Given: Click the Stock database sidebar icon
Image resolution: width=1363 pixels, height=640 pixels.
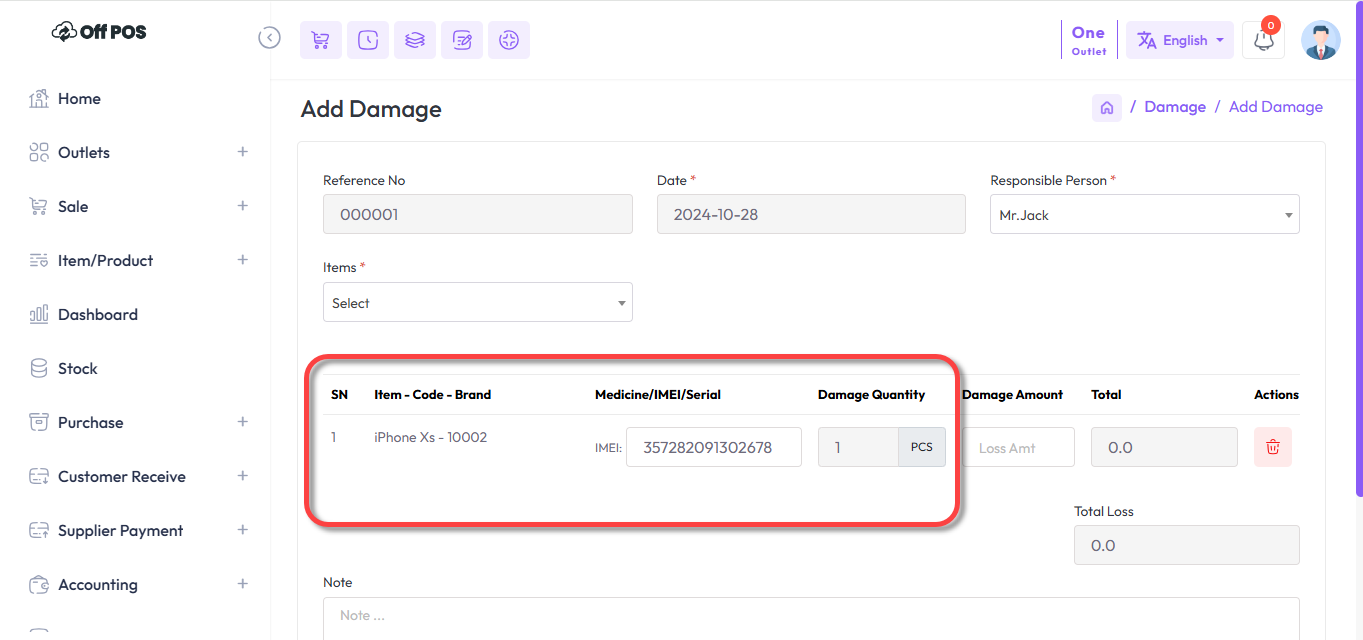Looking at the screenshot, I should point(39,368).
